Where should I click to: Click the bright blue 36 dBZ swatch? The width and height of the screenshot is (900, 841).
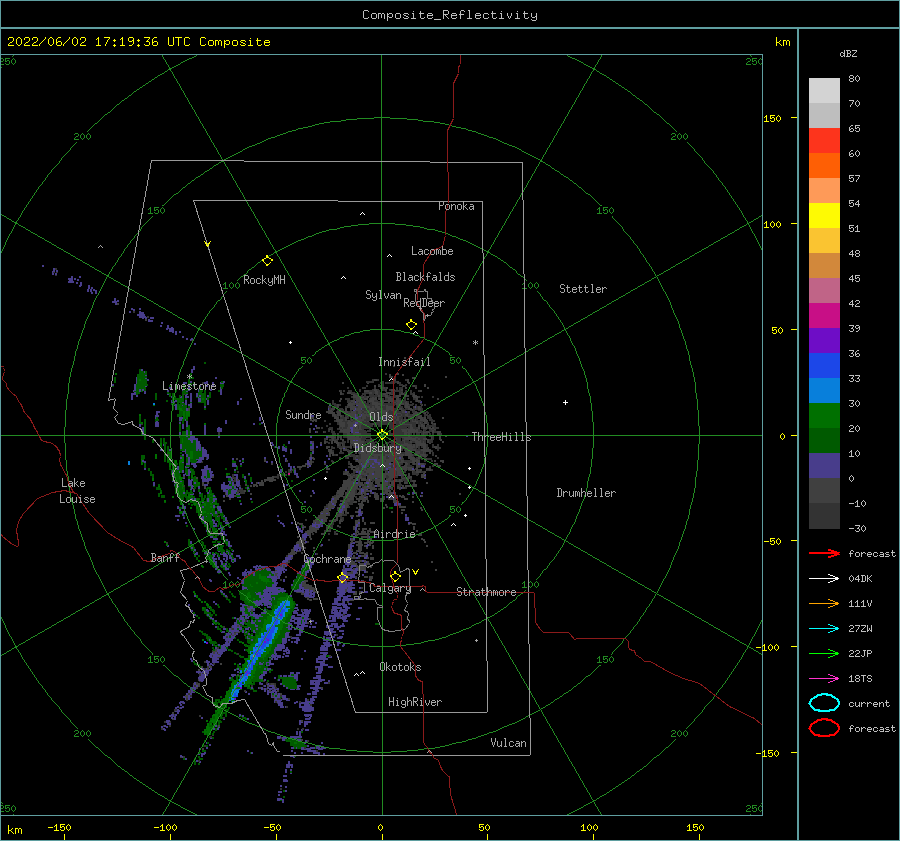824,365
